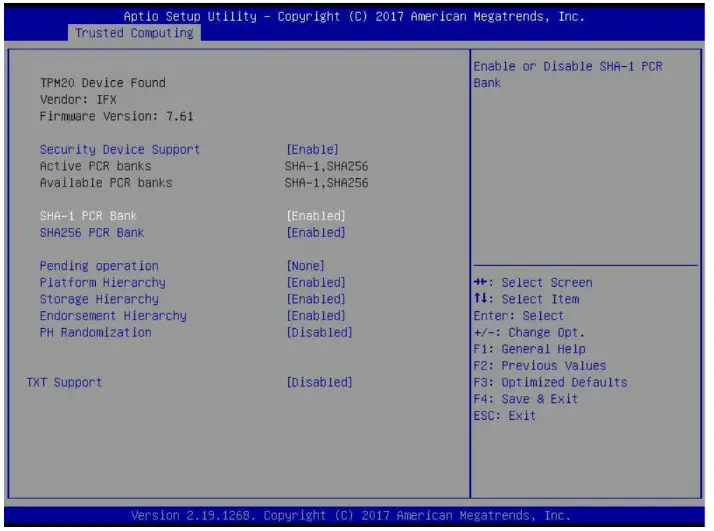Viewport: 714px width, 531px height.
Task: Select the Storage Hierarchy setting
Action: point(99,299)
